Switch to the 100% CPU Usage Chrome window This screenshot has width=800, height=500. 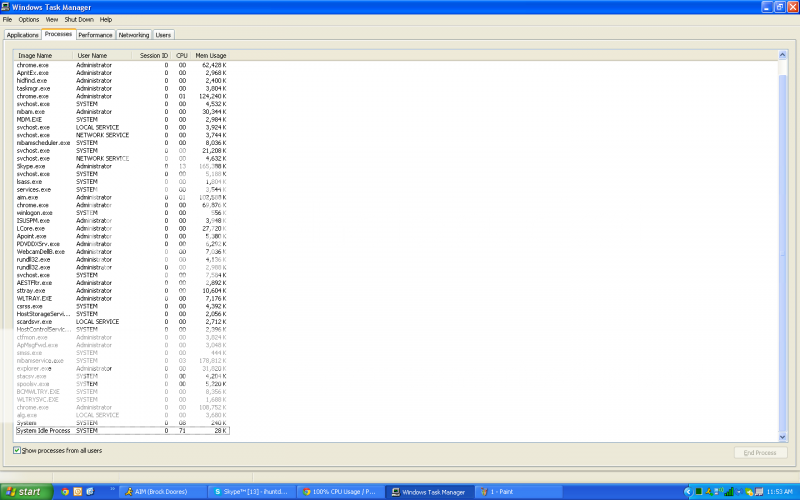pos(340,492)
